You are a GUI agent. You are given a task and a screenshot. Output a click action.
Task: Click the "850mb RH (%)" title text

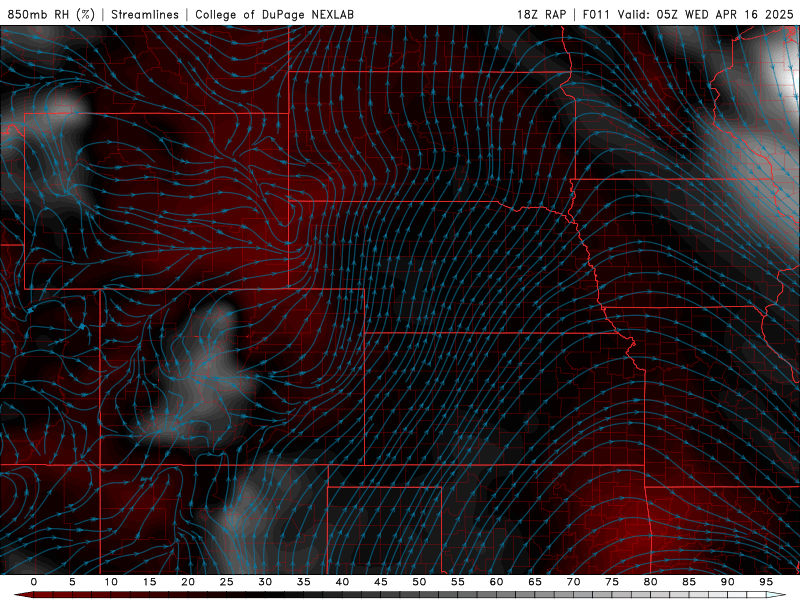tap(51, 14)
